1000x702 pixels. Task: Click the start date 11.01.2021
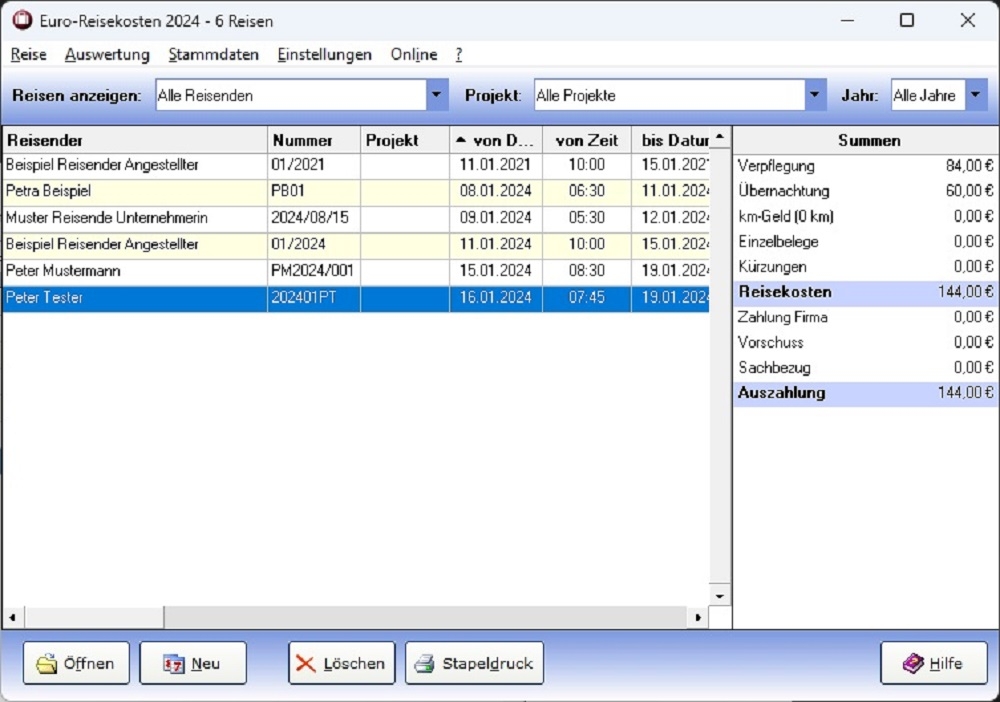(x=496, y=165)
